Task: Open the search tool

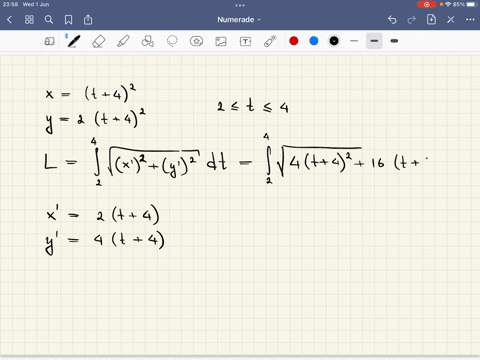Action: 49,20
